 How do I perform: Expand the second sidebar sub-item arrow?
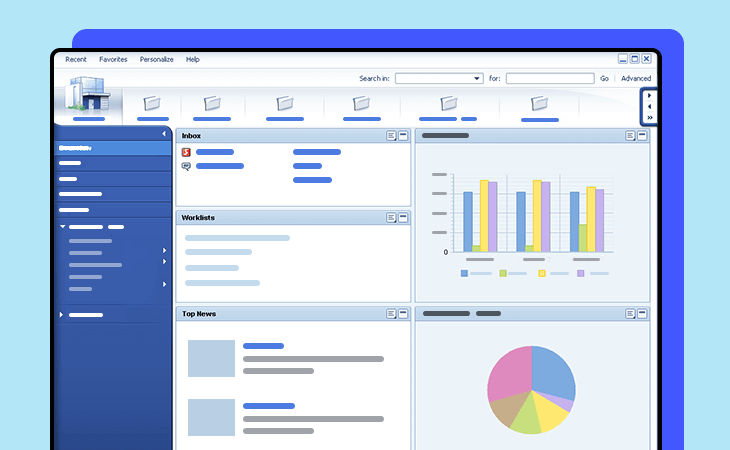click(164, 250)
